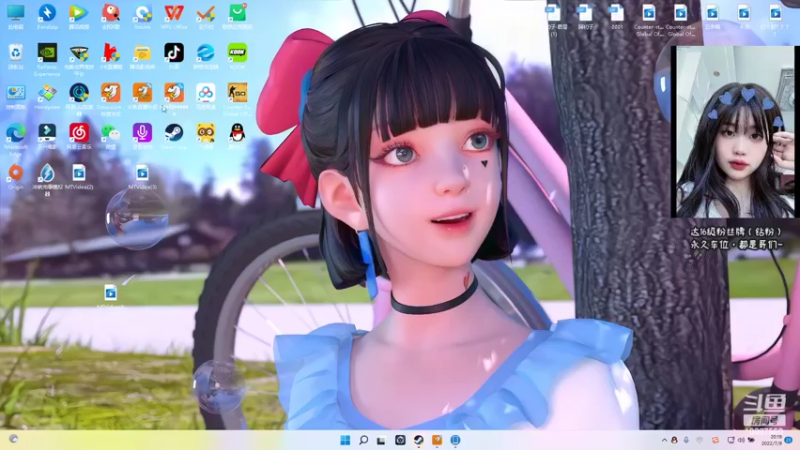This screenshot has height=450, width=800.
Task: Click the webcam overlay of the streamer
Action: click(735, 132)
